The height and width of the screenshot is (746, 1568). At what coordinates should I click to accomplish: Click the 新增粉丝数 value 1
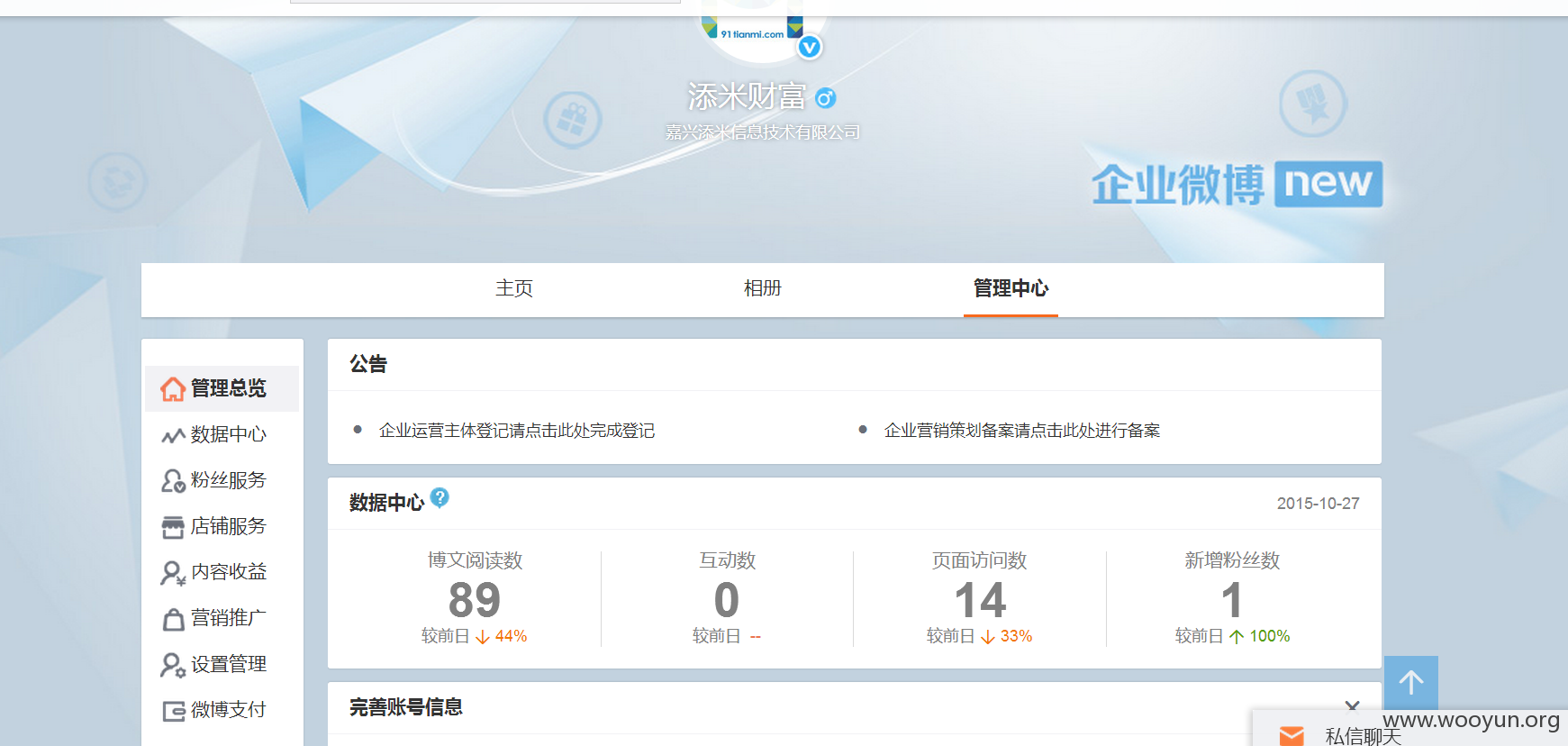[1232, 600]
